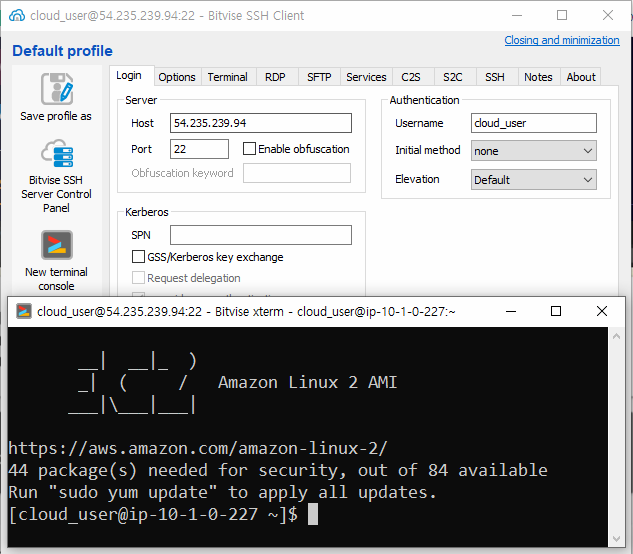Click the Obfuscation keyword field
Screen dimensions: 633x554
point(297,173)
